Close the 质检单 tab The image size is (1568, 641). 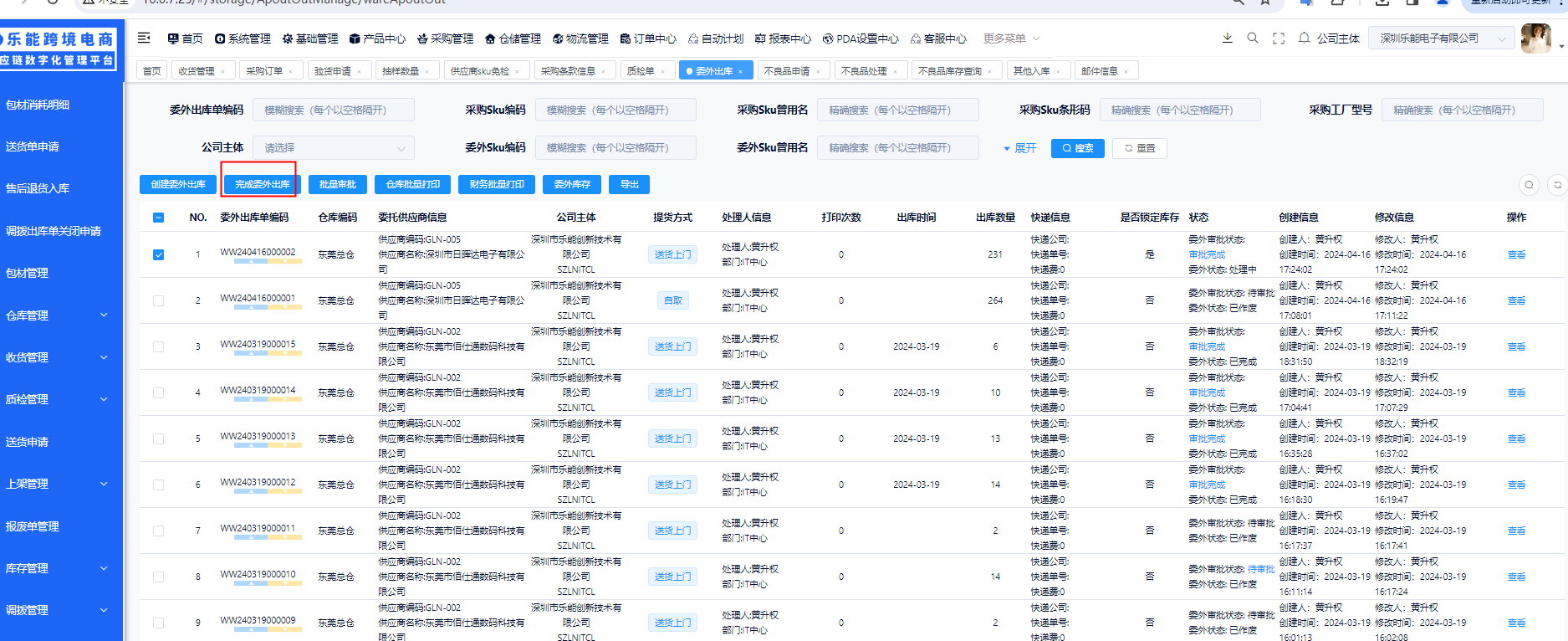pos(662,71)
